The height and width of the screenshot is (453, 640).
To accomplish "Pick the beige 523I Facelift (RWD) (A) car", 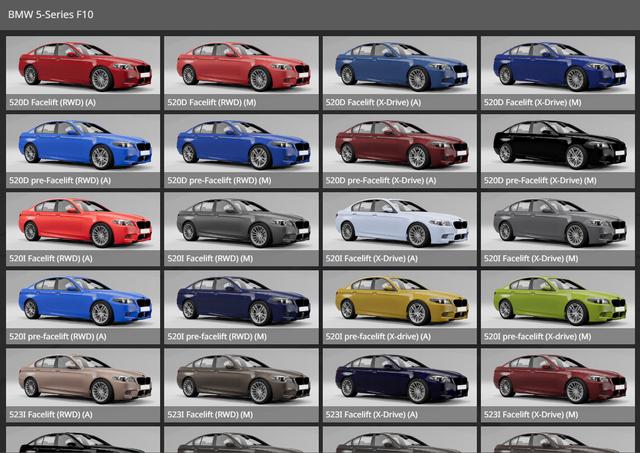I will [83, 377].
